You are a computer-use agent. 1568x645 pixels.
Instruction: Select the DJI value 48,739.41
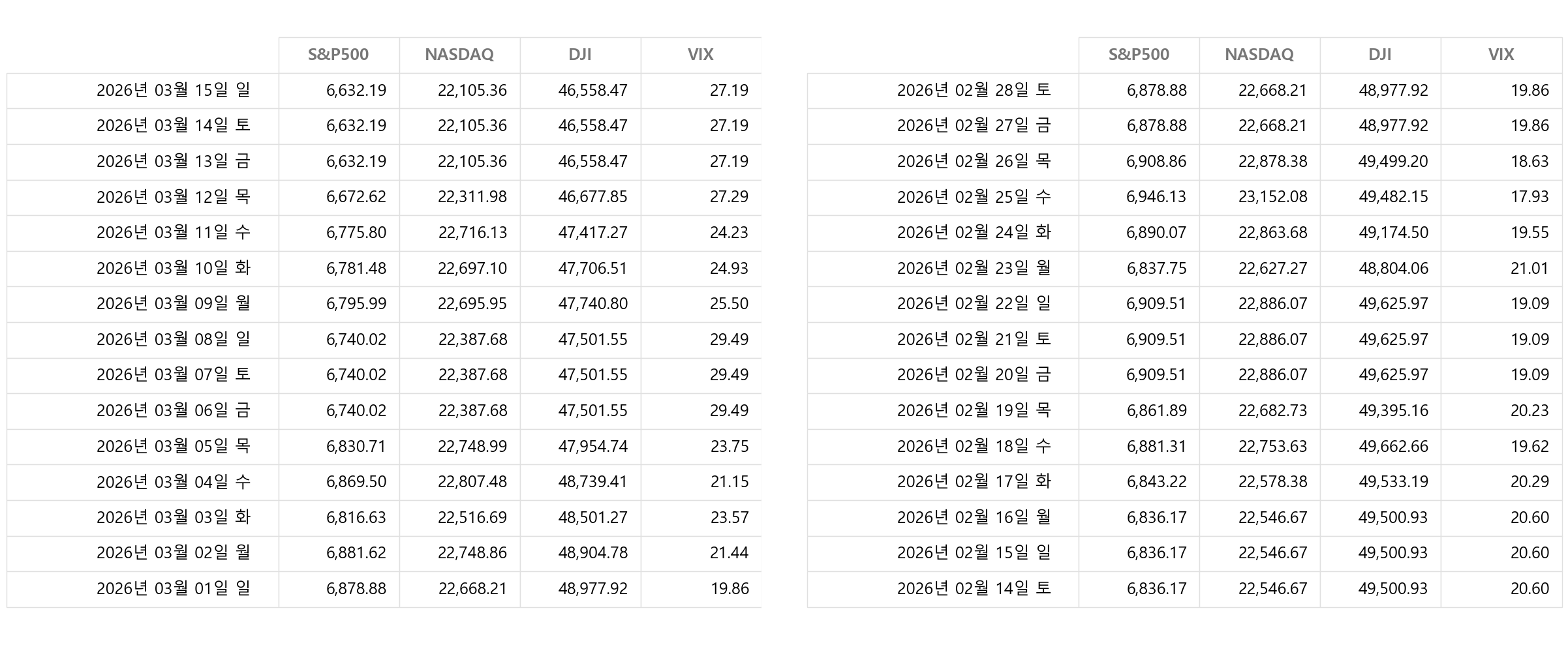click(592, 482)
